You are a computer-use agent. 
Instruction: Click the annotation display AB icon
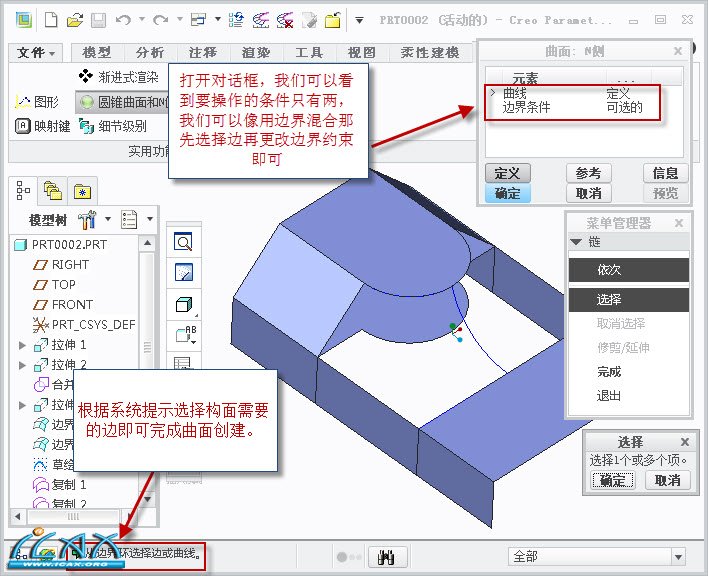pyautogui.click(x=186, y=335)
